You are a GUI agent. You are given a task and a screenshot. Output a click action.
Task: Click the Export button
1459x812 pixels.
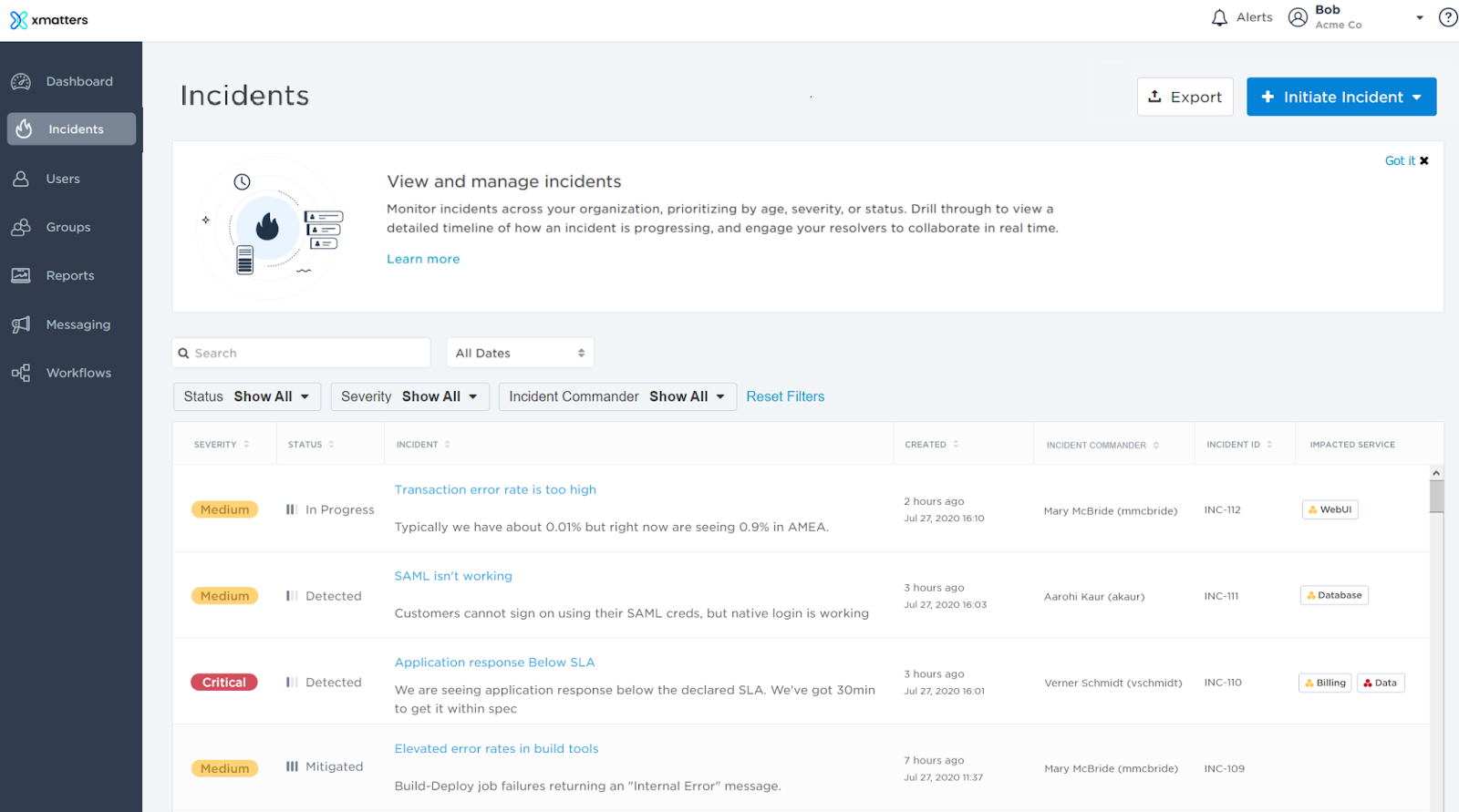pyautogui.click(x=1185, y=97)
